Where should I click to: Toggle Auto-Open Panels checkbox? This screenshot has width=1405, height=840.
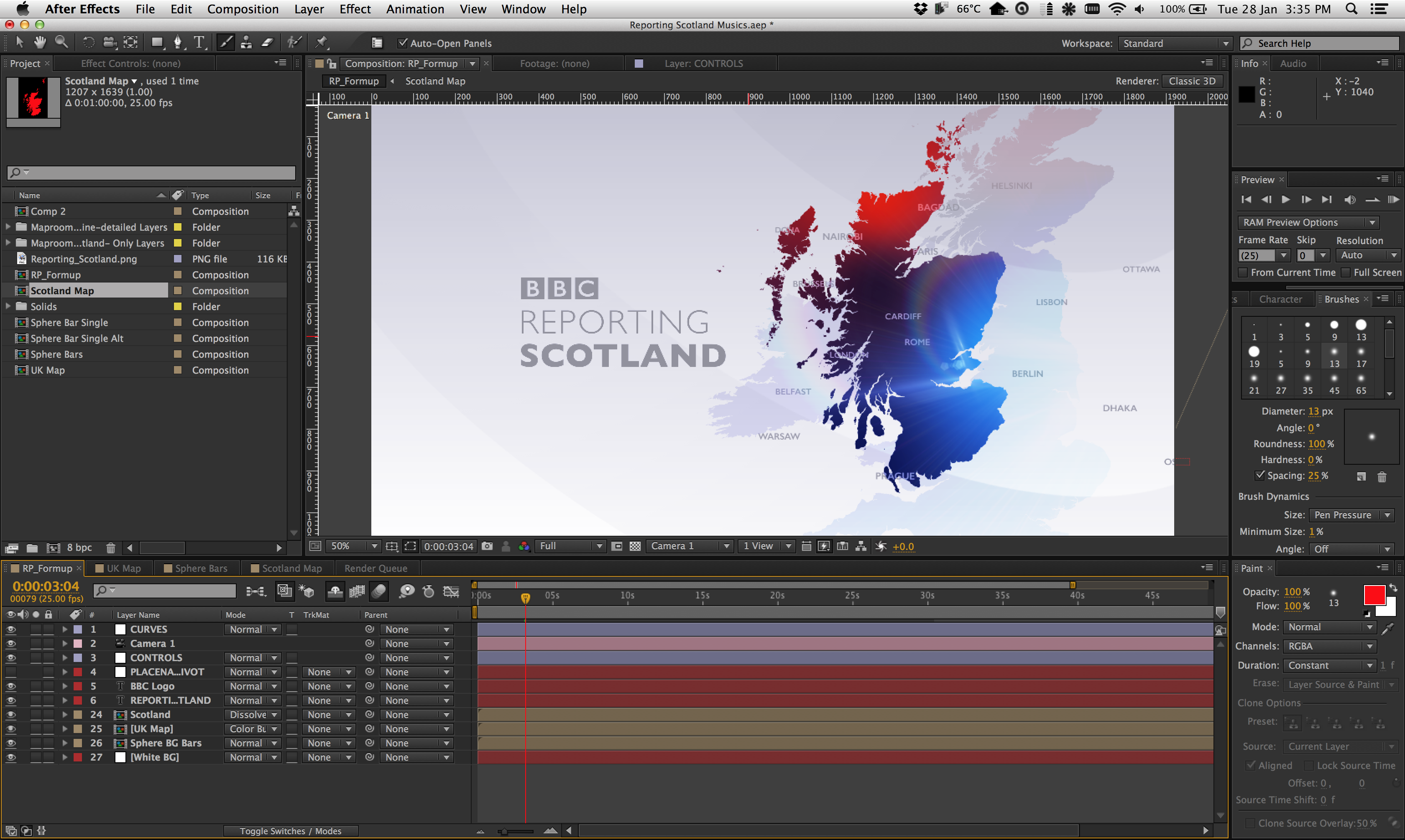(x=403, y=43)
